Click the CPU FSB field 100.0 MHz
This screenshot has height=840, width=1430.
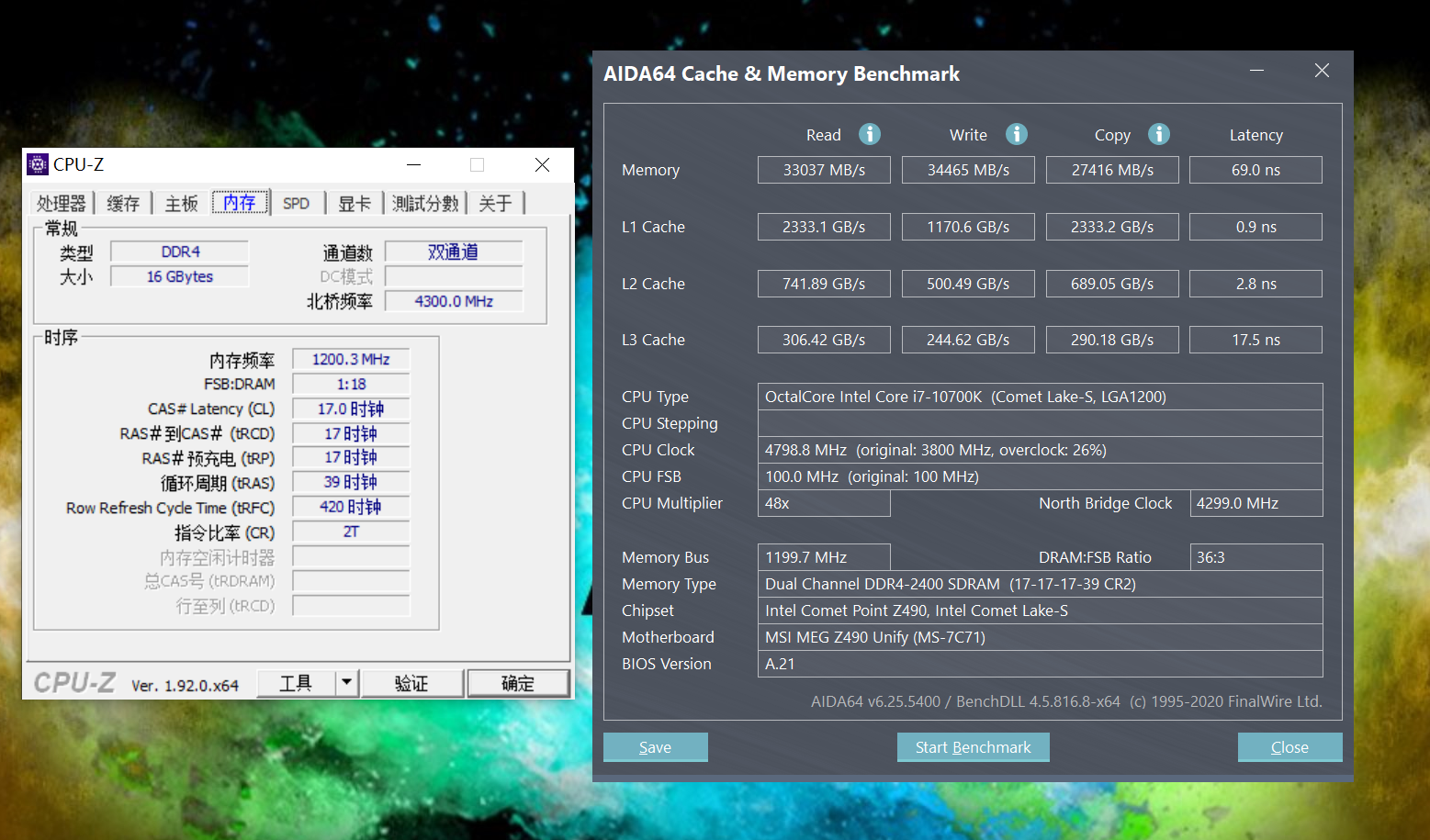1041,476
